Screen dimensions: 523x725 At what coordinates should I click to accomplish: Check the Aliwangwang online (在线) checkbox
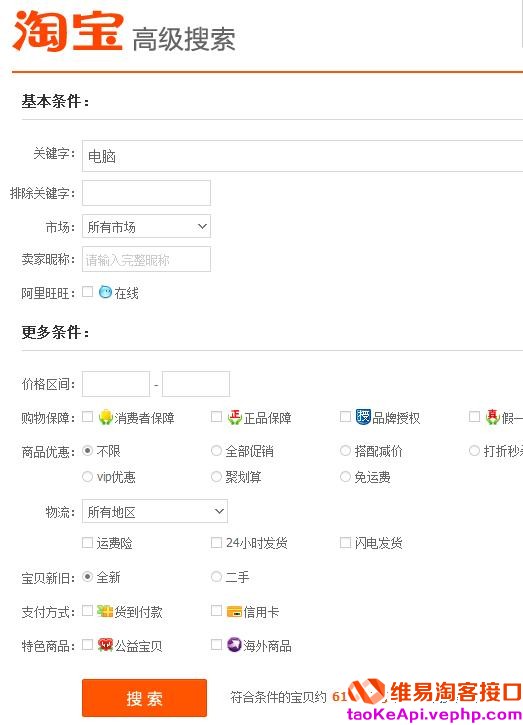pos(87,292)
